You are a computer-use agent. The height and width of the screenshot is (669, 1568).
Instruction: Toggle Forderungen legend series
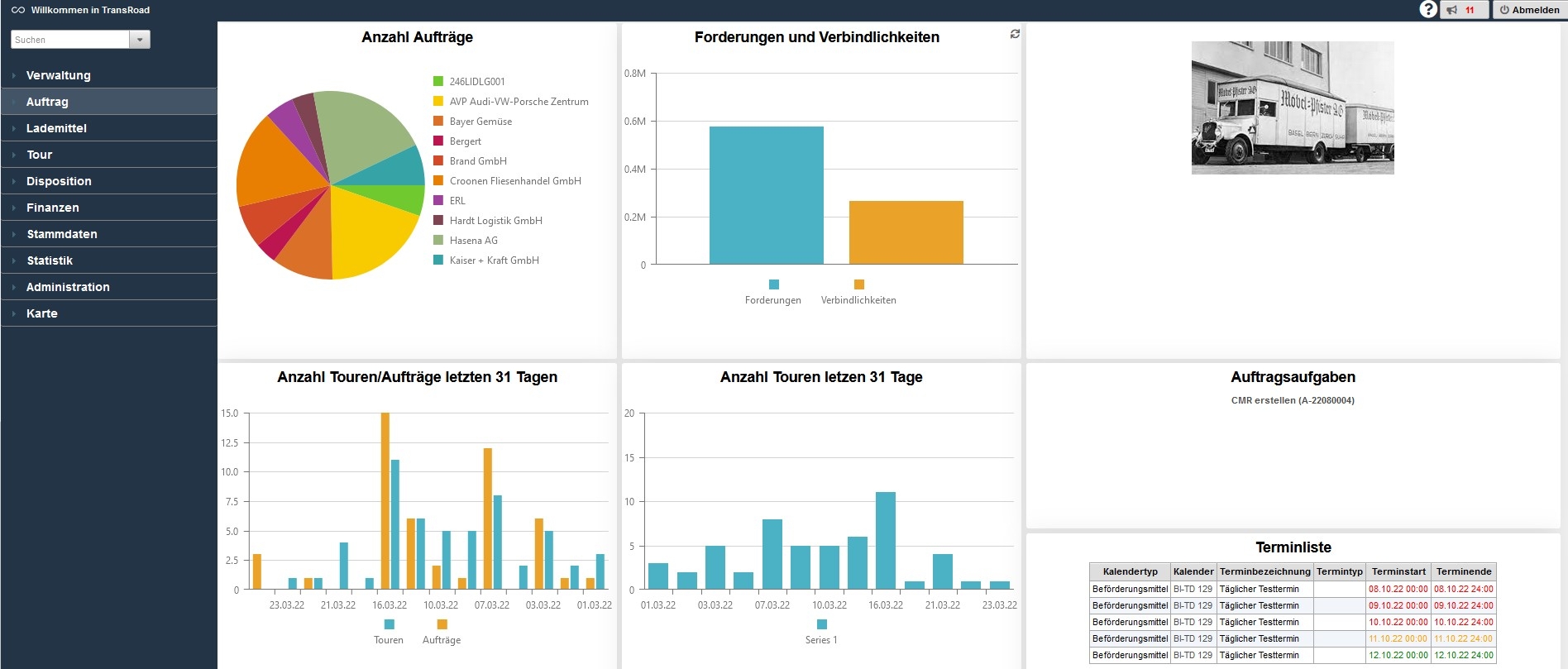point(773,292)
